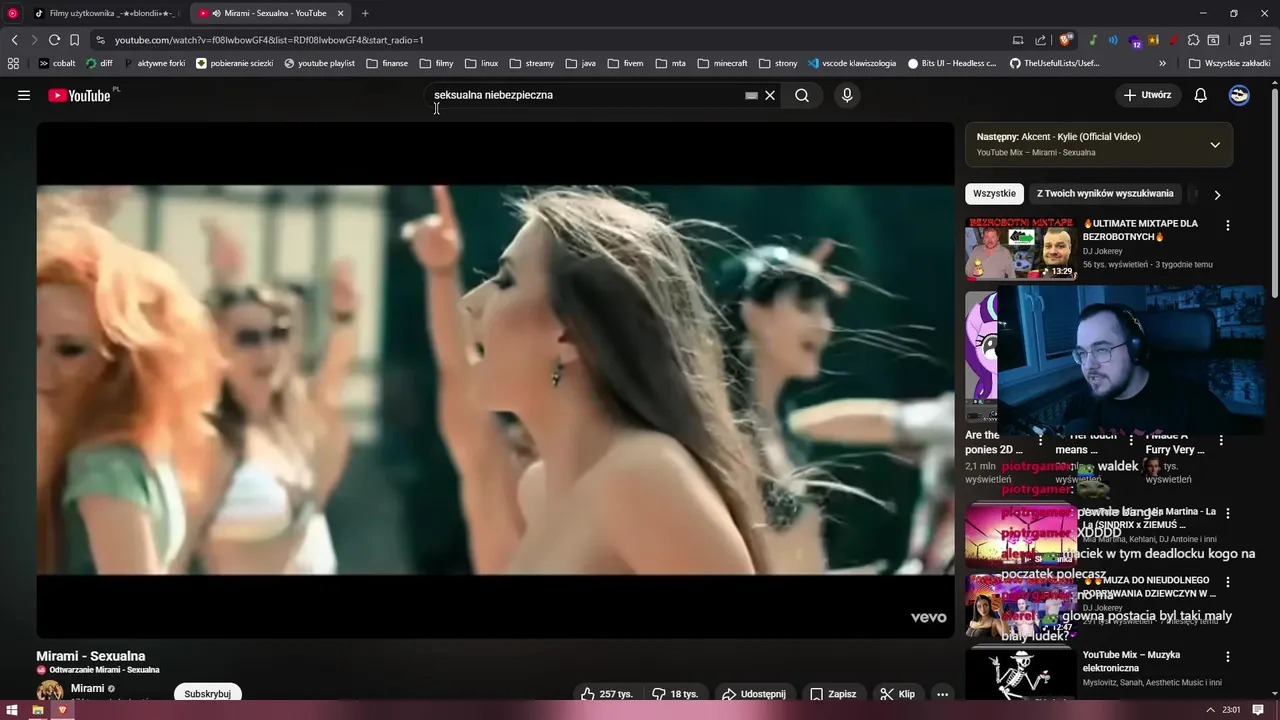Open the finanse bookmarks folder
The height and width of the screenshot is (720, 1280).
(x=387, y=63)
